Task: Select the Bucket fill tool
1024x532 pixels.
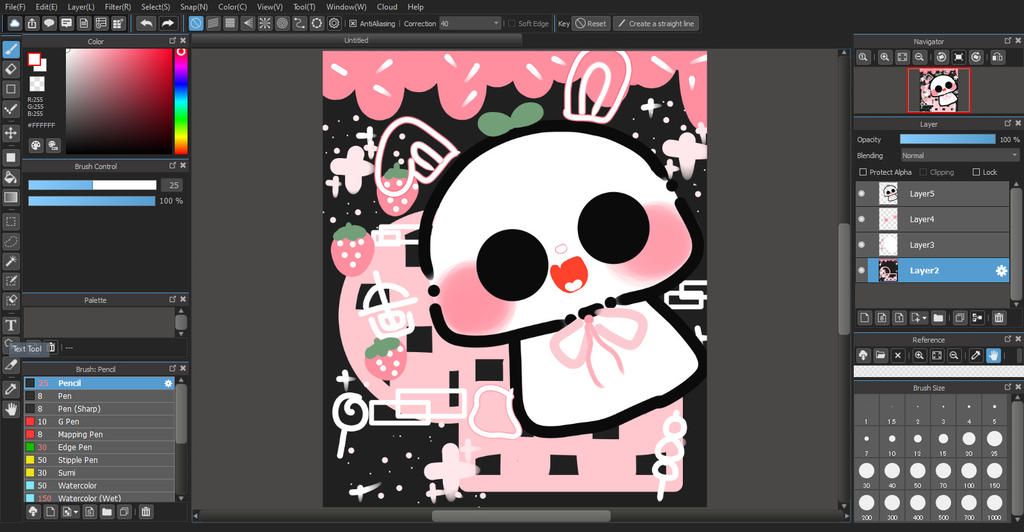Action: tap(11, 178)
